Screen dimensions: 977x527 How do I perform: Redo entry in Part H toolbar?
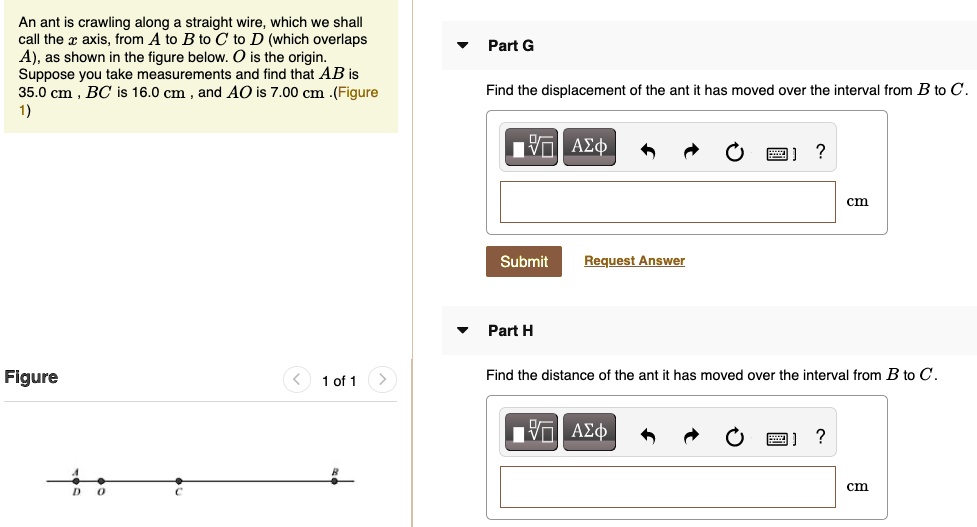coord(691,437)
